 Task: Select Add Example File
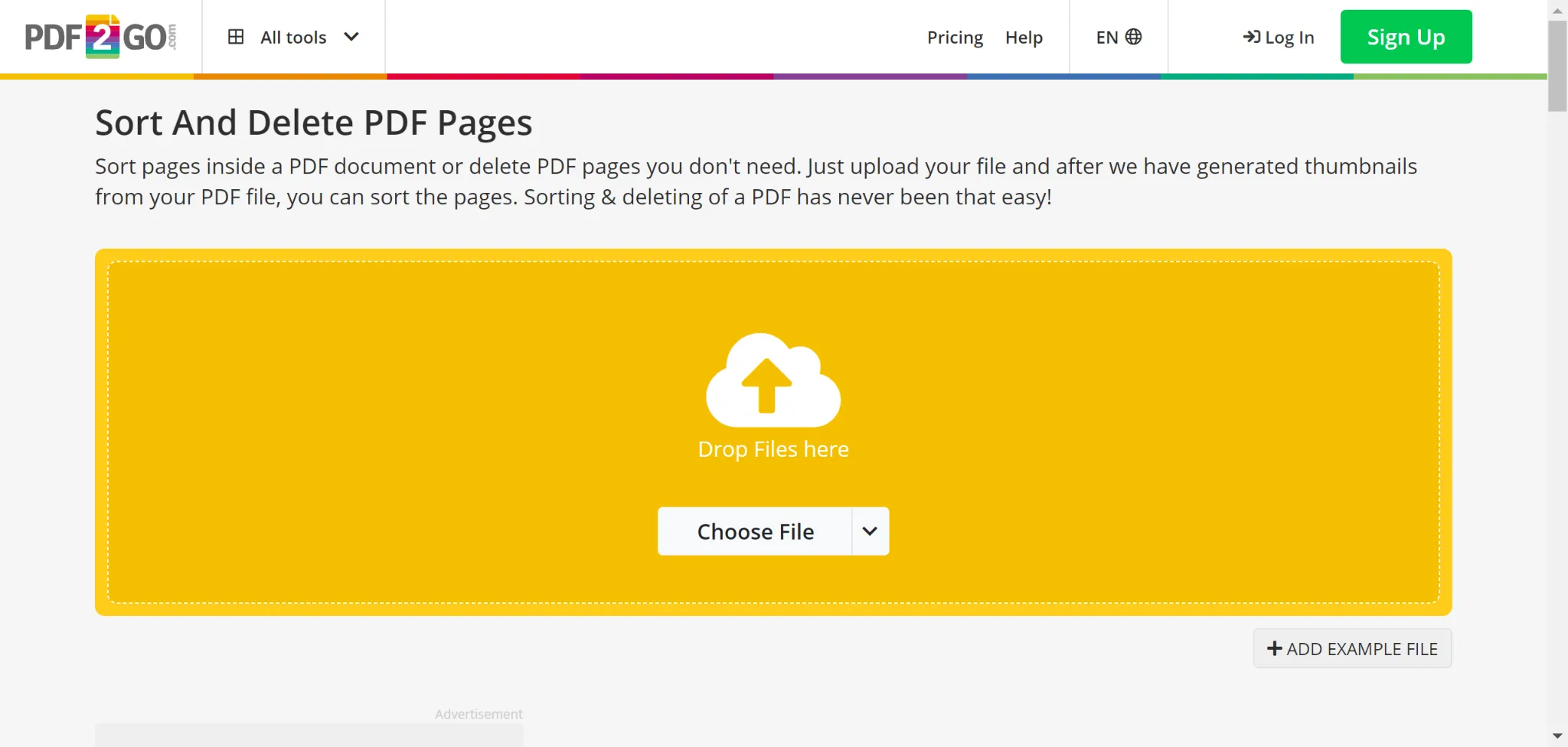(1352, 648)
